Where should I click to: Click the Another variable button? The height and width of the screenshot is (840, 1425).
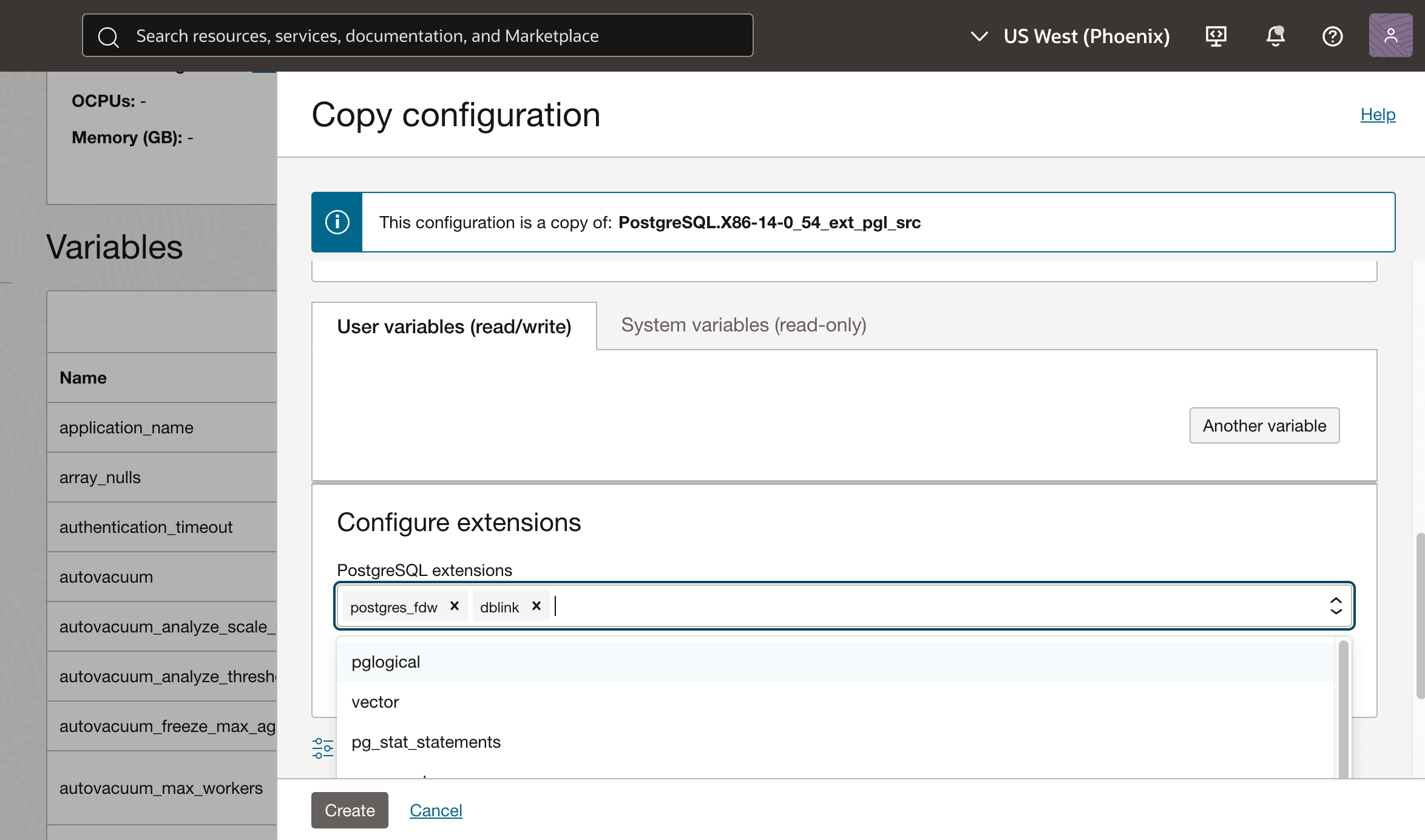[1264, 425]
